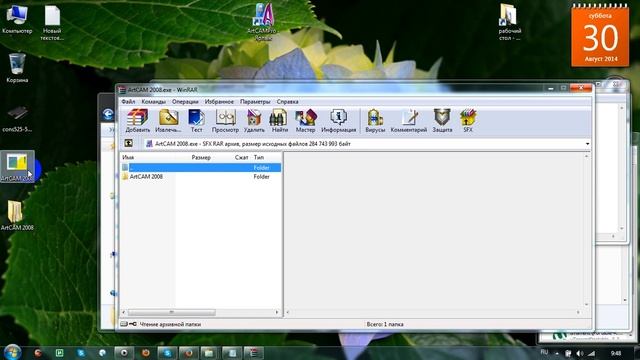Click the Удалить (Delete) toolbar icon
The width and height of the screenshot is (640, 360).
[x=254, y=120]
